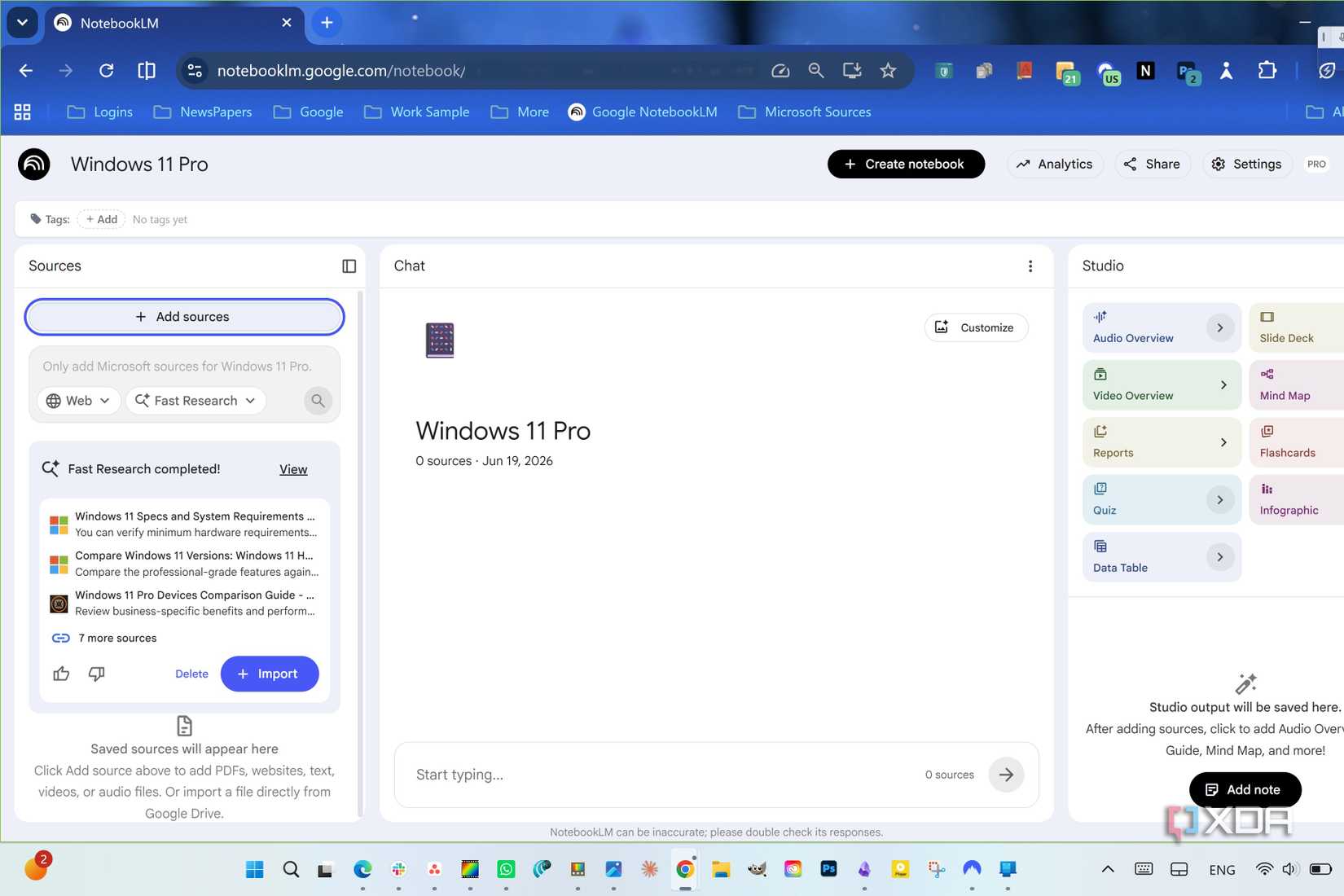
Task: Click Create notebook button
Action: pos(906,164)
